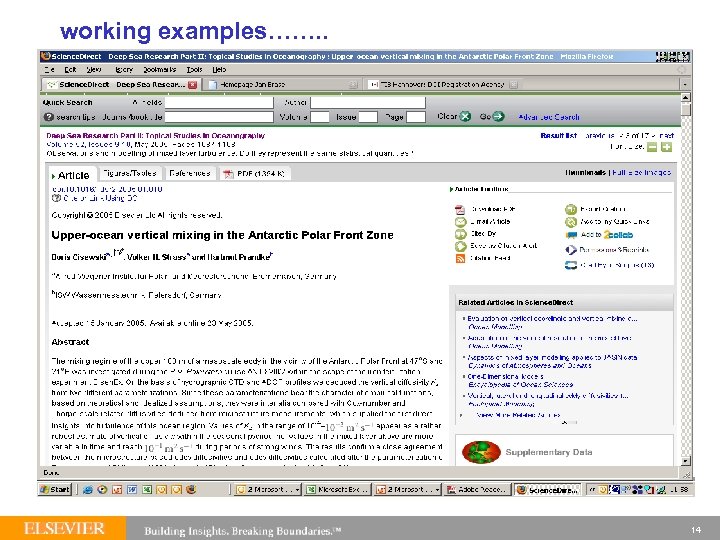
Task: Switch to the ScienceDirect taskbar button
Action: coord(547,490)
